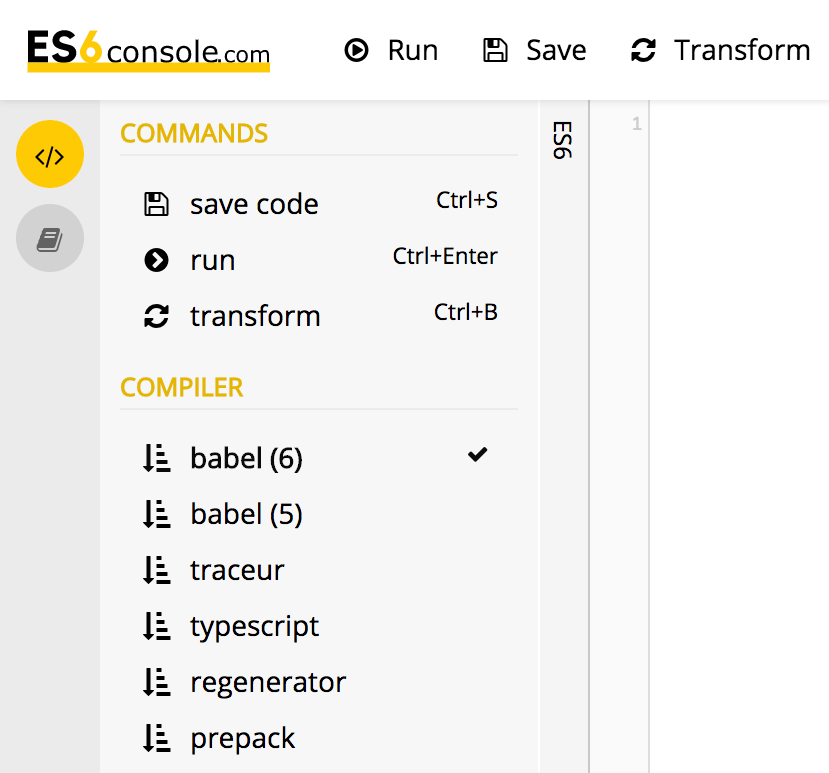
Task: Select the code editor sidebar icon
Action: coord(50,154)
